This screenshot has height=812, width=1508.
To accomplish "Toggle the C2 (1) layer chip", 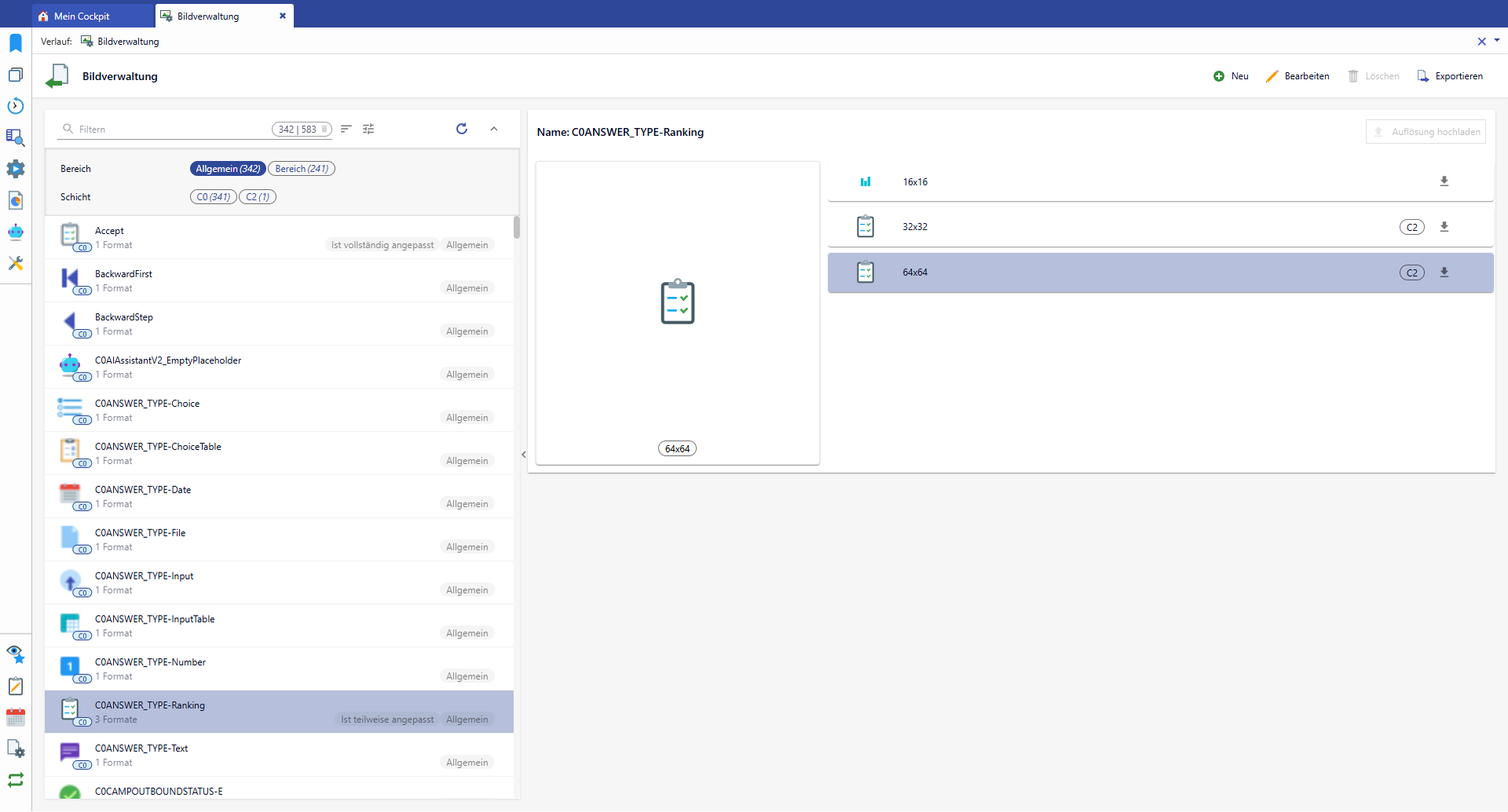I will (x=258, y=197).
